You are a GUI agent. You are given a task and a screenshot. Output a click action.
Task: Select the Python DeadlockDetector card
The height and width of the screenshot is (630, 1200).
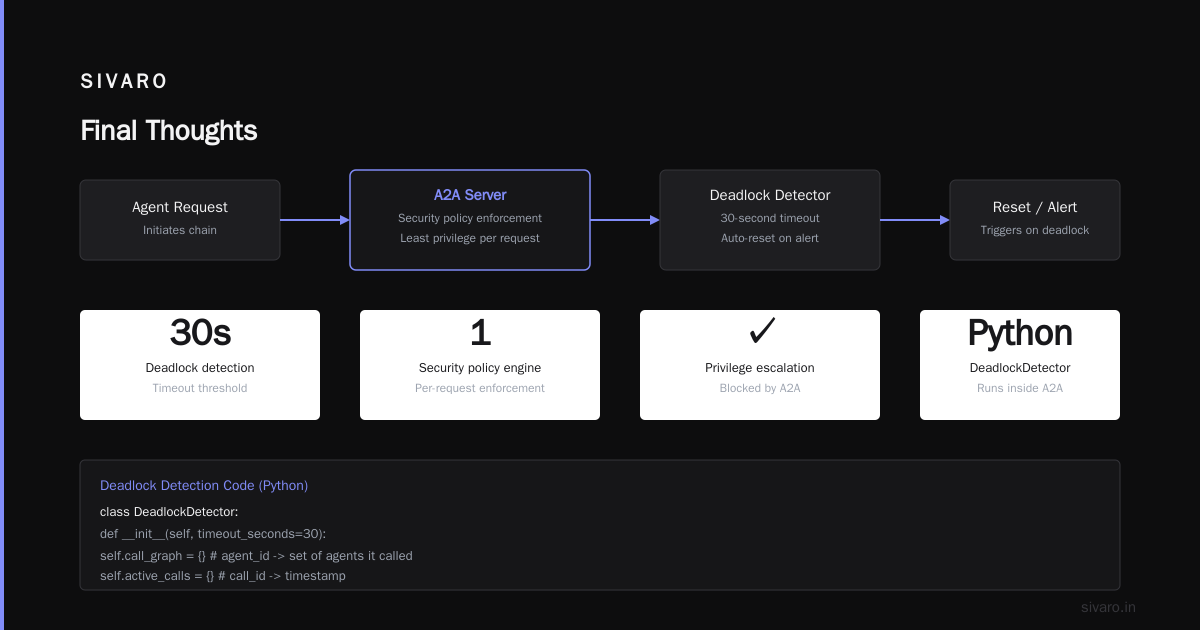click(x=1020, y=365)
